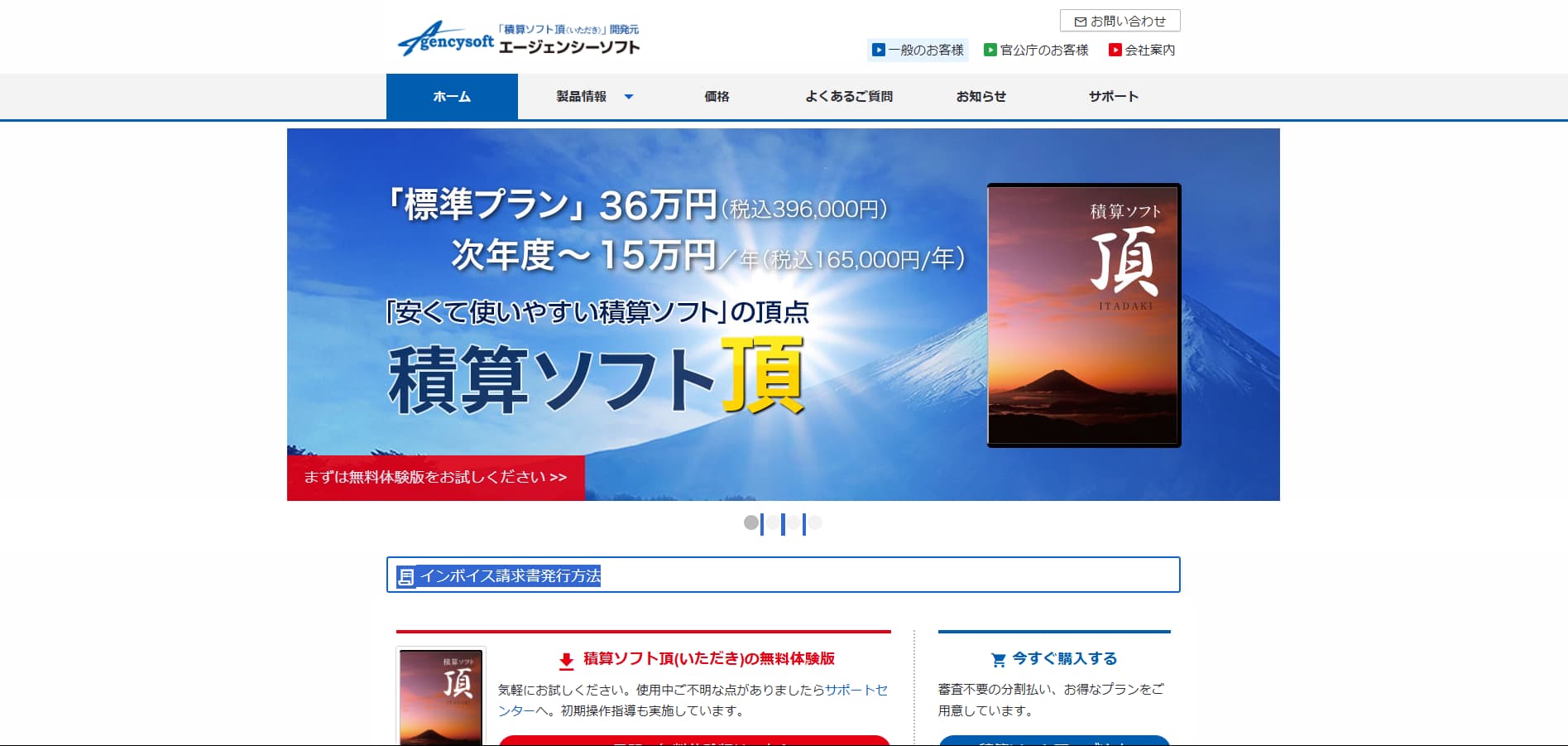
Task: Select the fourth carousel dot
Action: (816, 522)
